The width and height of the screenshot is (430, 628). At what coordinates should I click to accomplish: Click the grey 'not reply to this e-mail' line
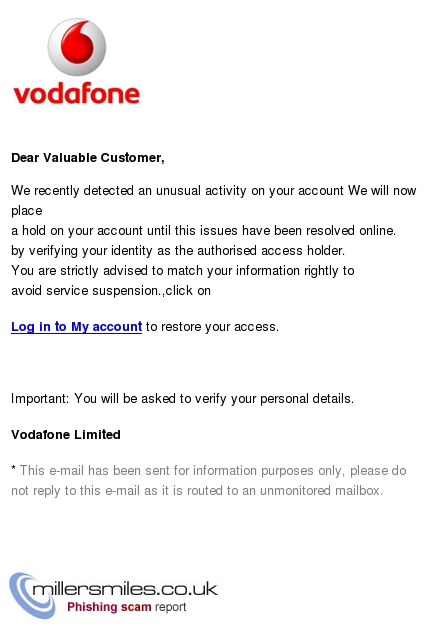[197, 491]
